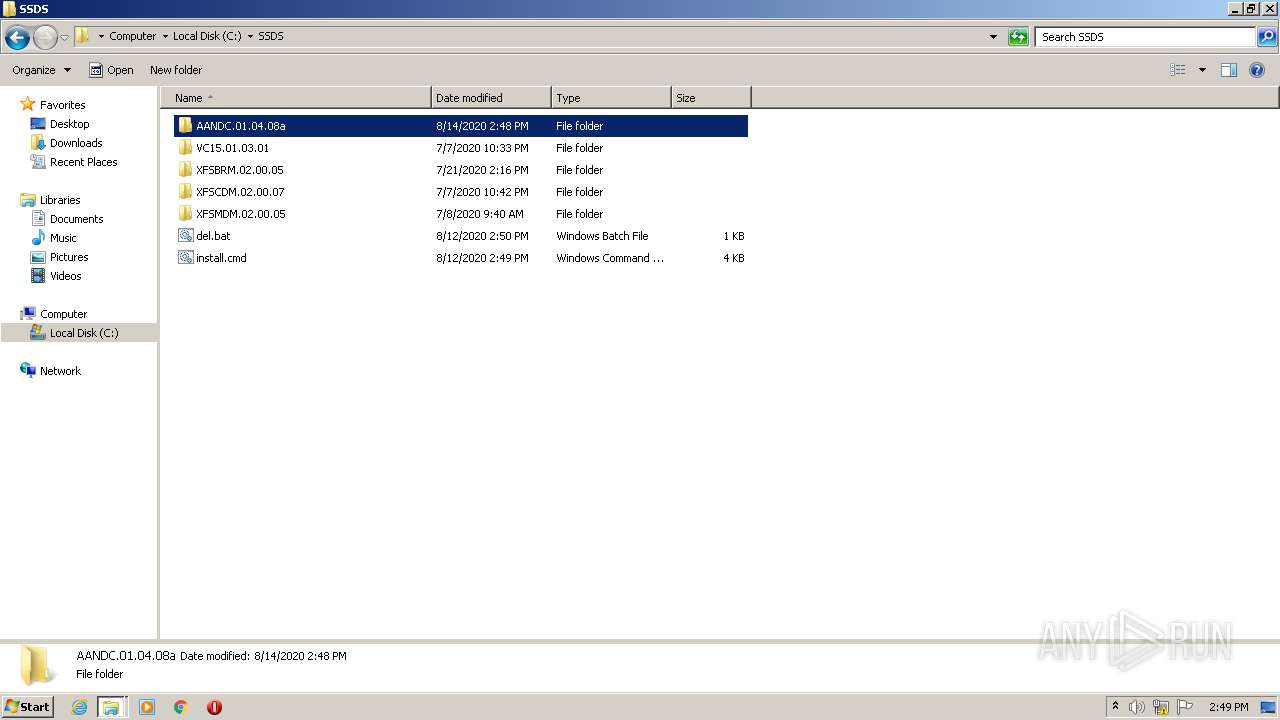
Task: Sort by the Name column header
Action: pos(296,98)
